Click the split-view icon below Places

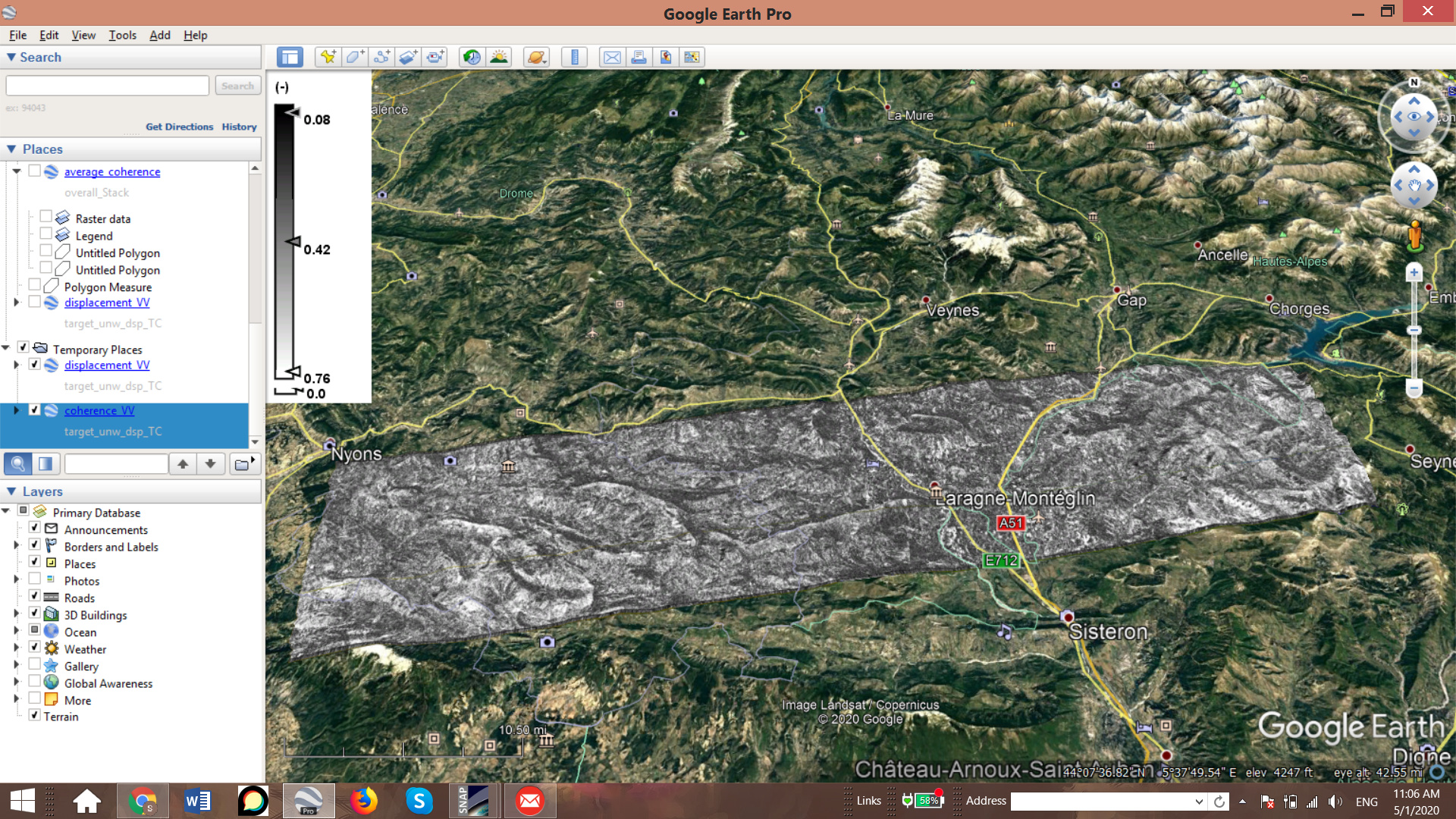pos(45,463)
